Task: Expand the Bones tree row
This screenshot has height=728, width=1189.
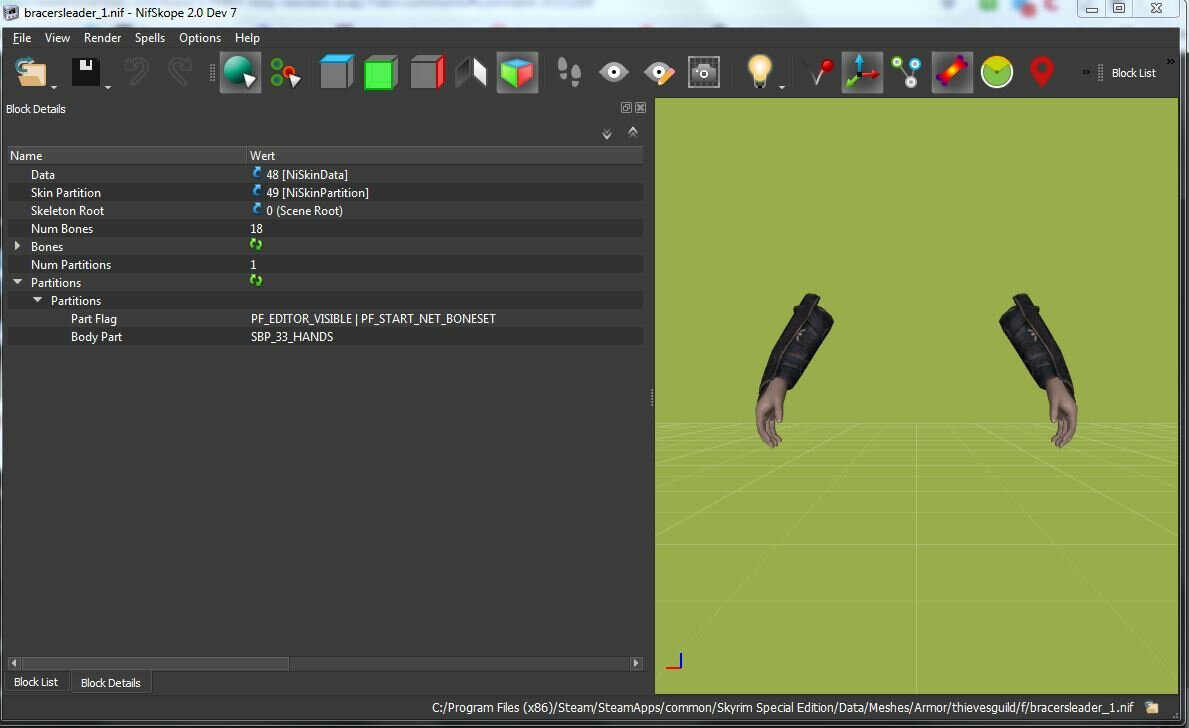Action: click(17, 246)
